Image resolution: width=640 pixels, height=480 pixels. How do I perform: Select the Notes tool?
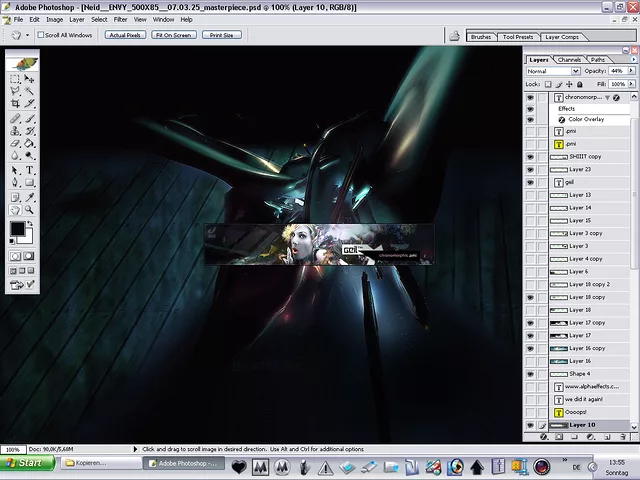(15, 198)
